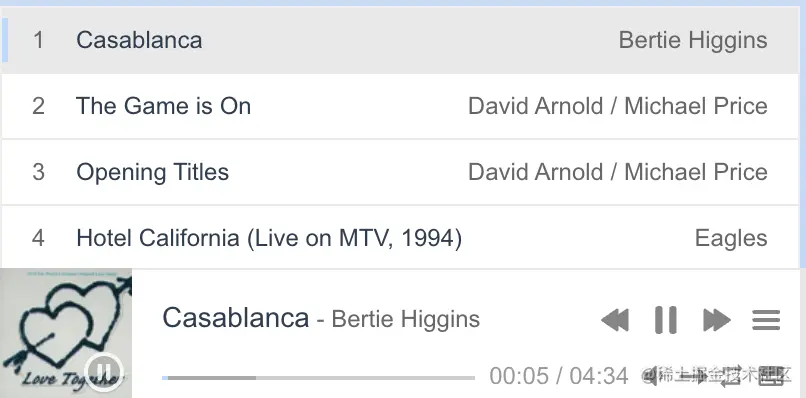Screen dimensions: 806x398
Task: Click the Love Together album cover art
Action: point(66,333)
